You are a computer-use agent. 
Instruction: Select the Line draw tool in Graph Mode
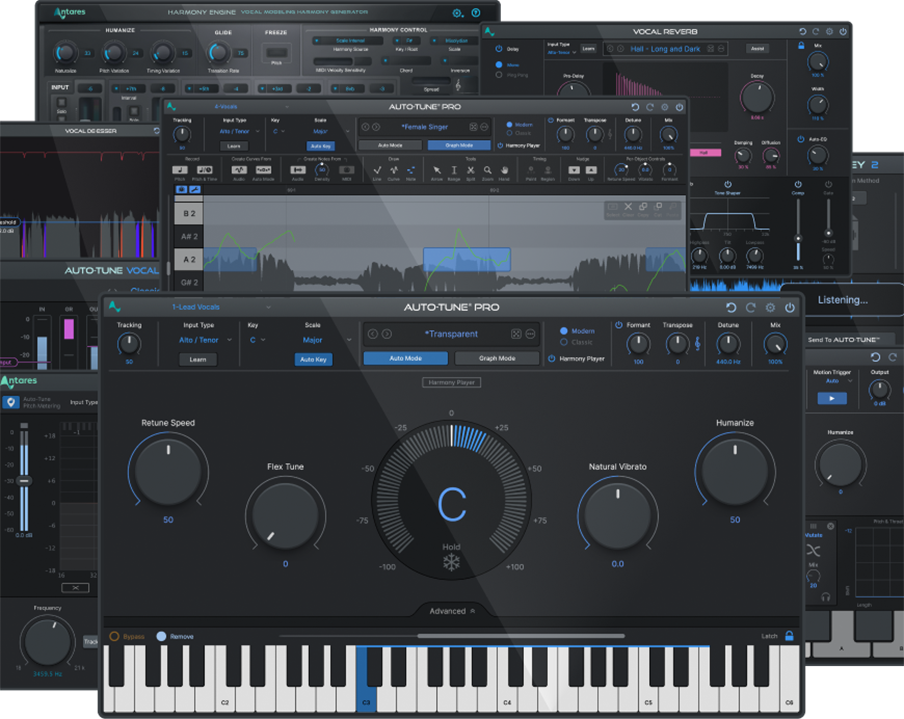[379, 171]
